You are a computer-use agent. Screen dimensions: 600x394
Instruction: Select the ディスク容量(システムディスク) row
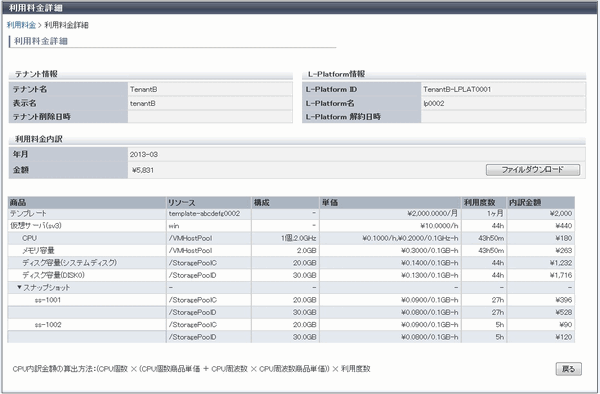[291, 263]
